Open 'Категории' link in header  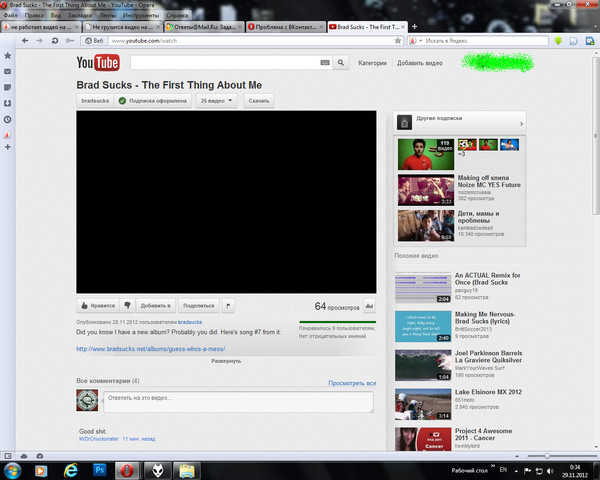(x=372, y=63)
